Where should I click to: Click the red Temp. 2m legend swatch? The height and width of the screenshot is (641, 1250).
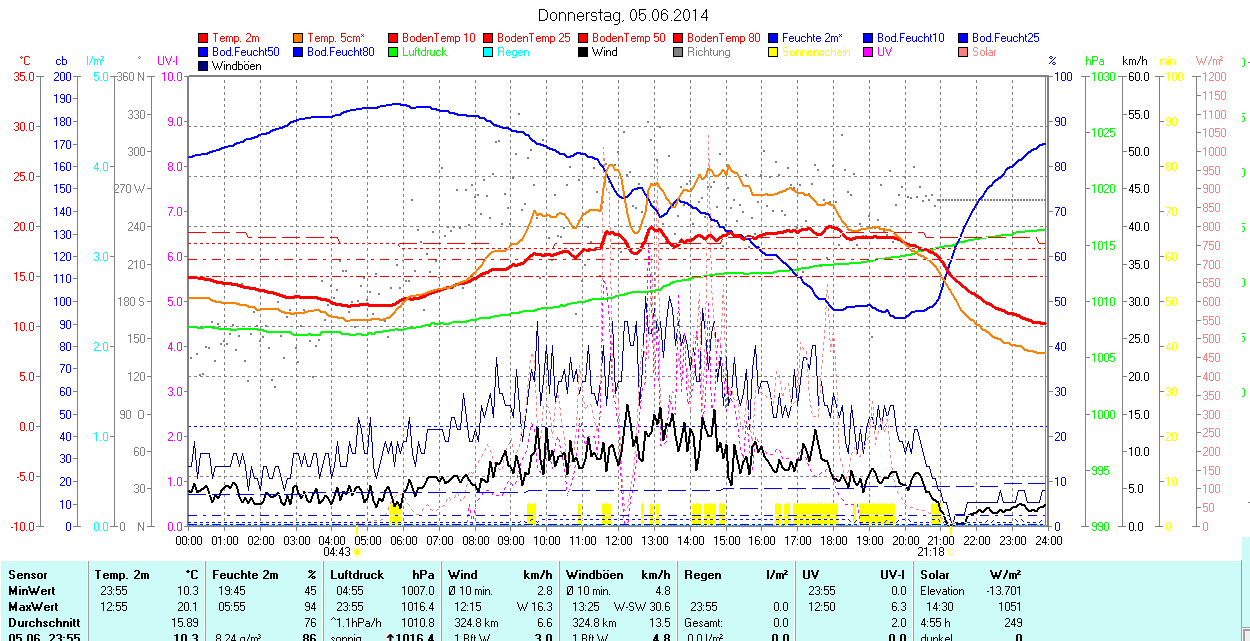click(x=204, y=38)
